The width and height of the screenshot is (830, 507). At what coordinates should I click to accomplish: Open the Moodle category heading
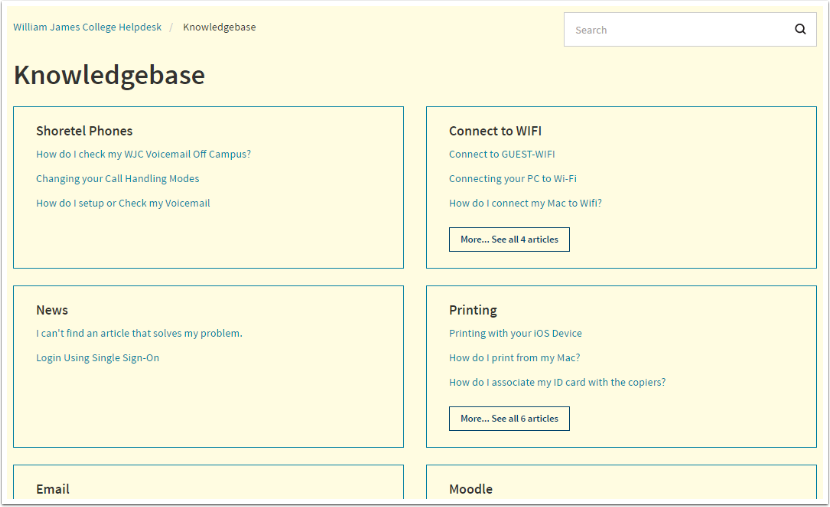471,489
